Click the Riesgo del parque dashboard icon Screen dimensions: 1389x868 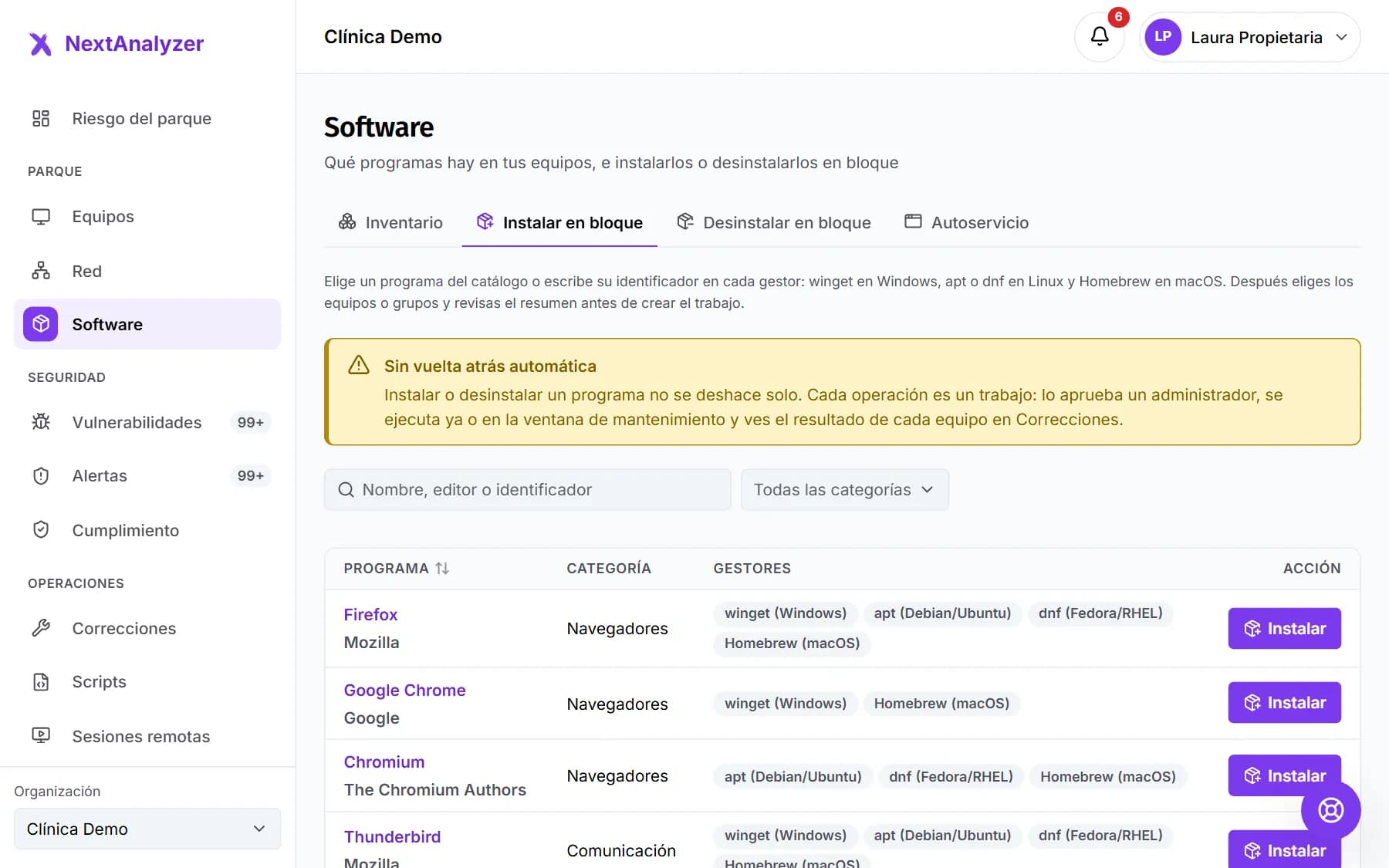(41, 118)
